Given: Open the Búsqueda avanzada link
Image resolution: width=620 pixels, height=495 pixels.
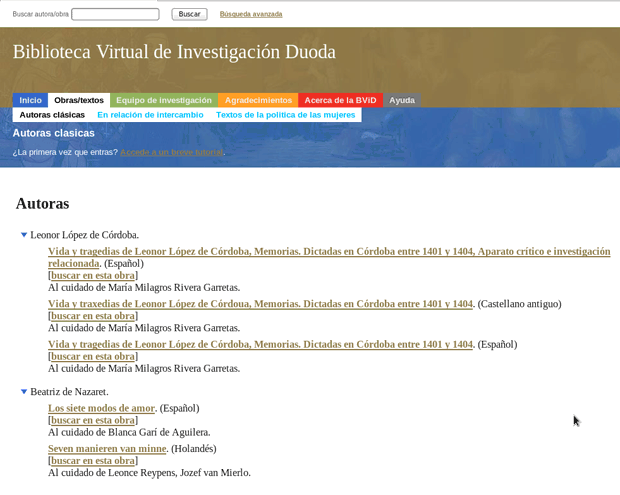Looking at the screenshot, I should 250,14.
